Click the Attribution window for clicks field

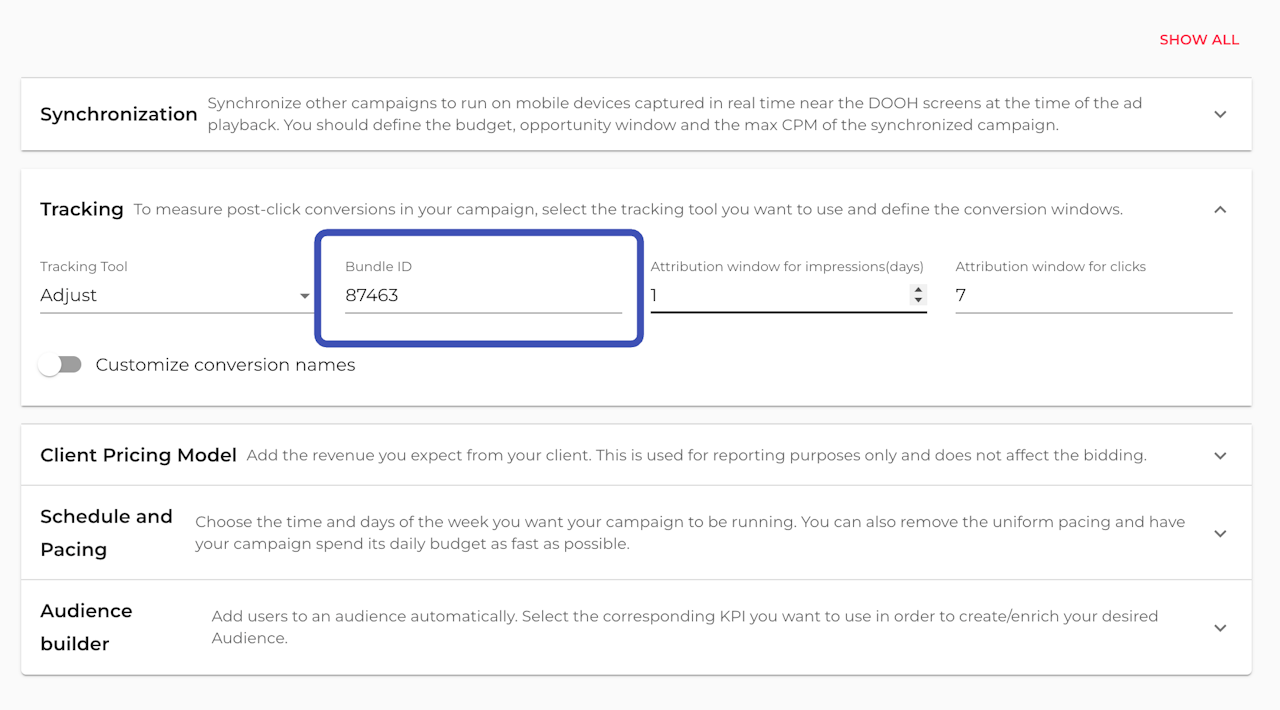point(1093,295)
